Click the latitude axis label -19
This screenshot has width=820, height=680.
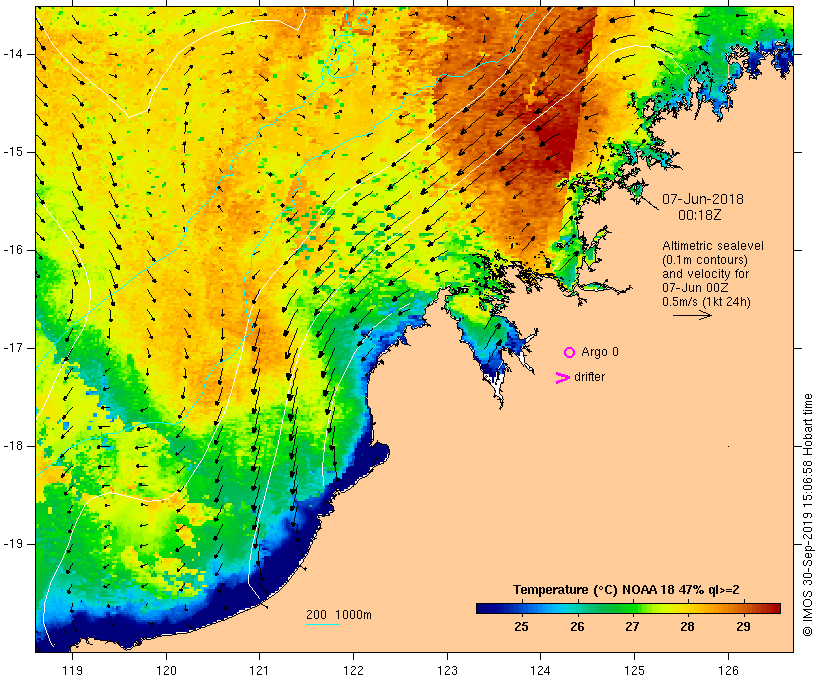coord(12,544)
